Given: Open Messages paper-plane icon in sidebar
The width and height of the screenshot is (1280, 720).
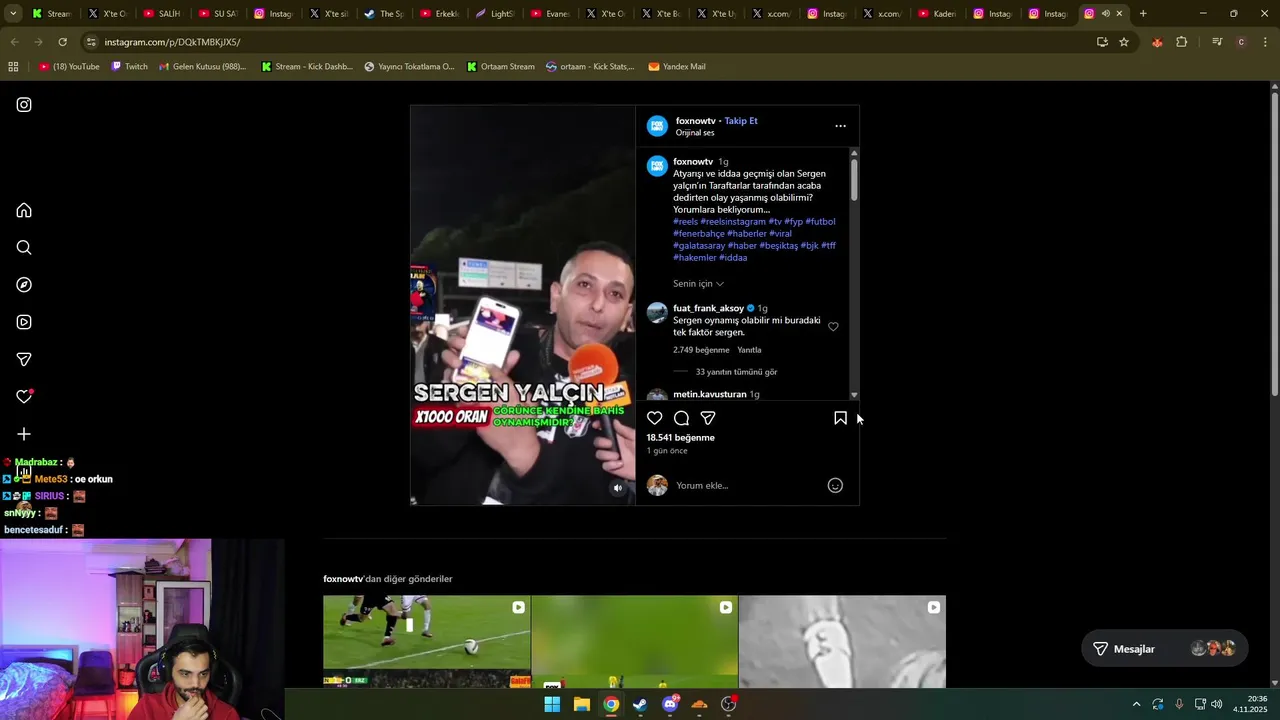Looking at the screenshot, I should [x=24, y=359].
